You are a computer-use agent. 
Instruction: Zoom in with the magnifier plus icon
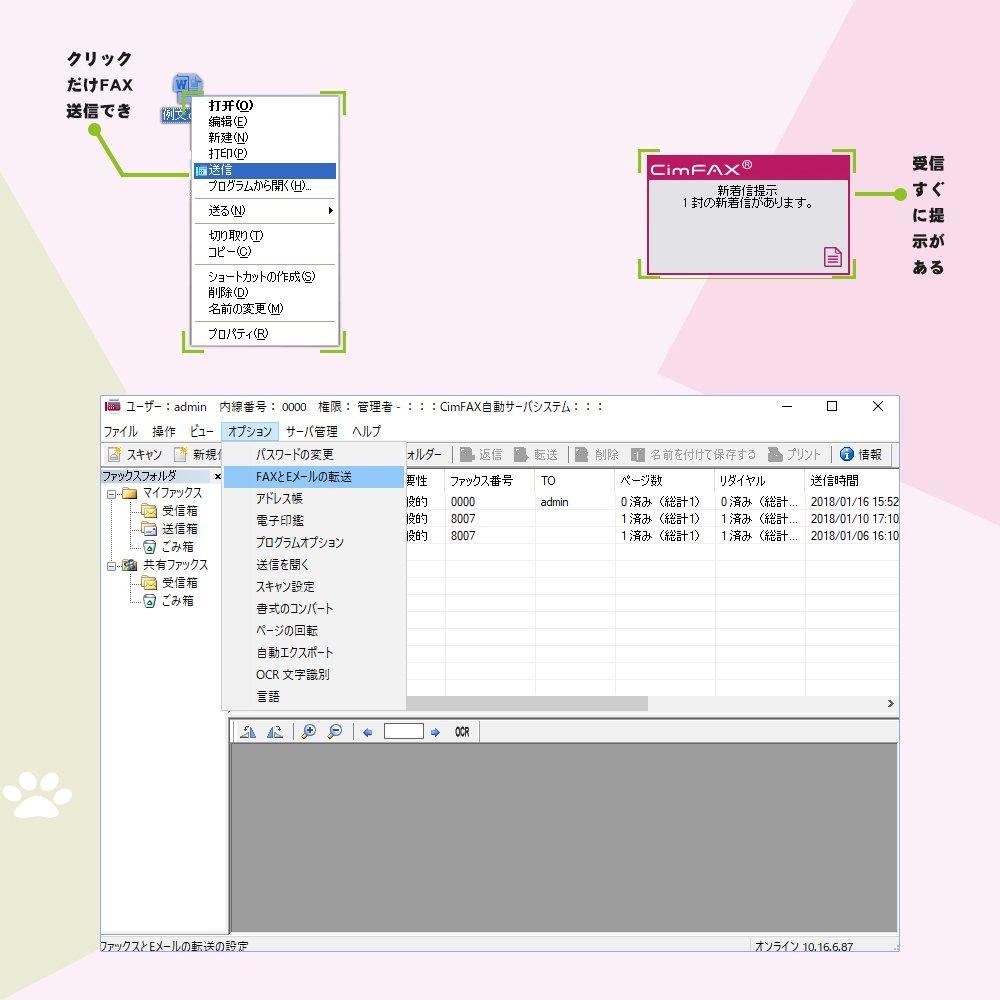[309, 731]
